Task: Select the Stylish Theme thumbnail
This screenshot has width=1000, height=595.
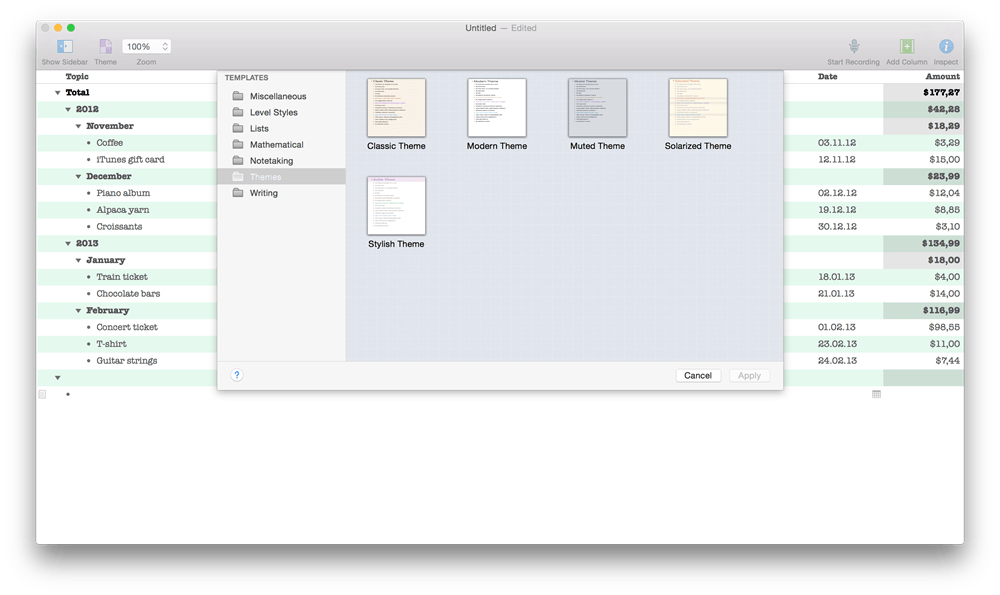Action: click(x=396, y=205)
